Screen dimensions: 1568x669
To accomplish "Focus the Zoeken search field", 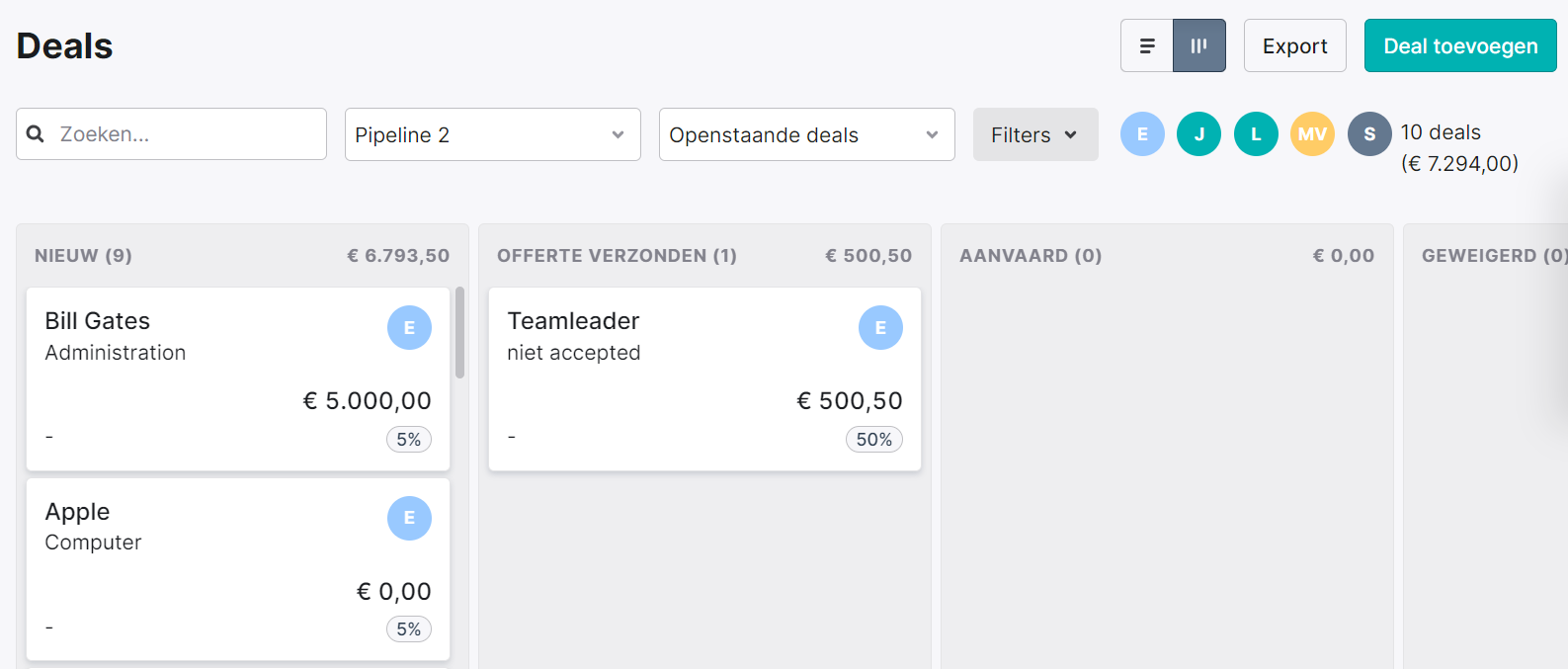I will pos(171,133).
